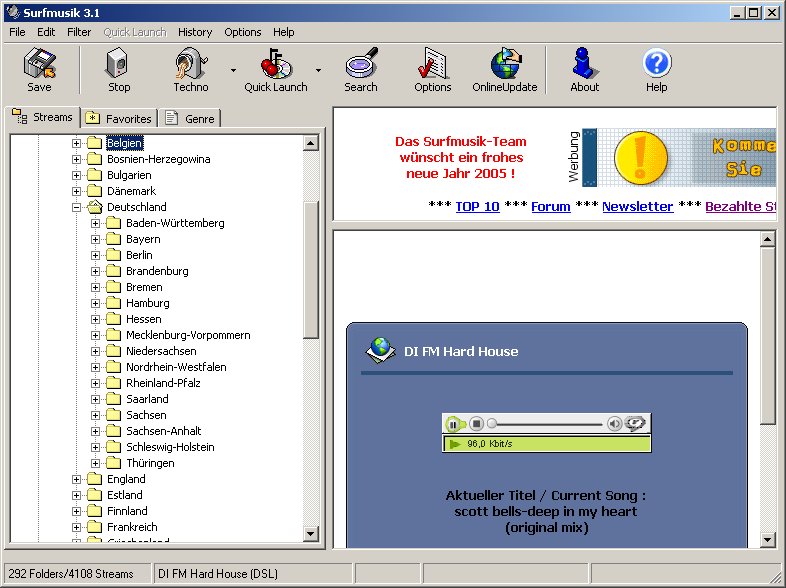Image resolution: width=786 pixels, height=588 pixels.
Task: Select the Rheinland-Pfalz tree entry
Action: coord(163,383)
